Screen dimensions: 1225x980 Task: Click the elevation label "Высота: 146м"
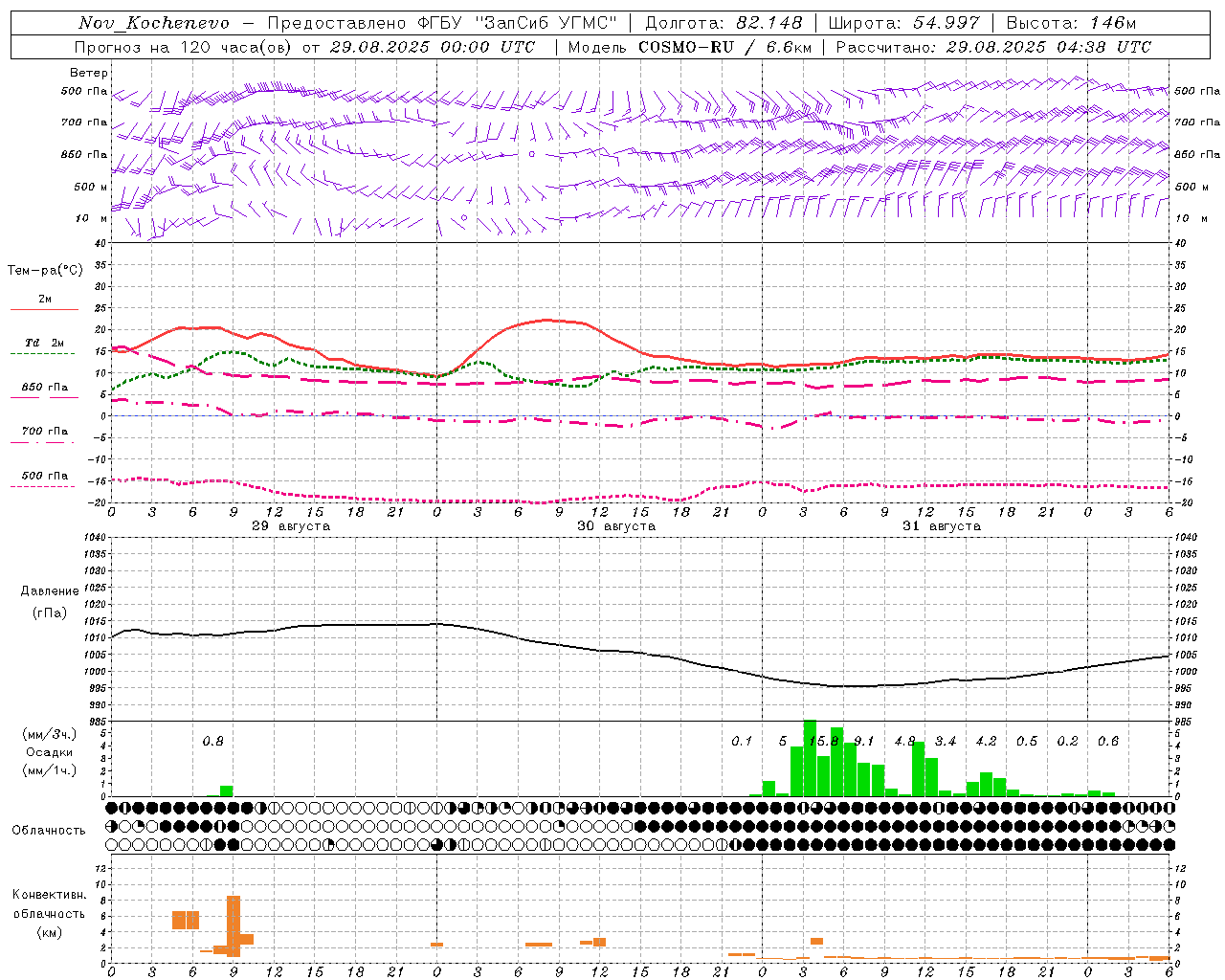tap(1072, 23)
